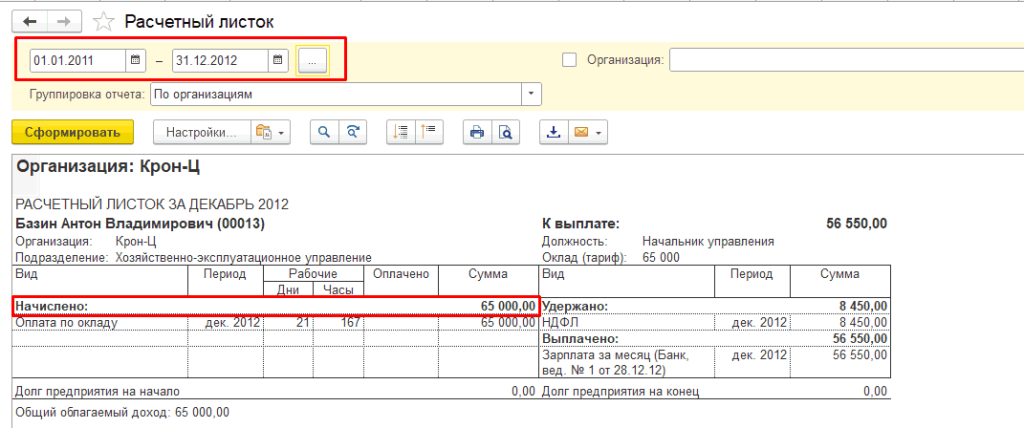Open the report variants dropdown next to Настройки

270,132
